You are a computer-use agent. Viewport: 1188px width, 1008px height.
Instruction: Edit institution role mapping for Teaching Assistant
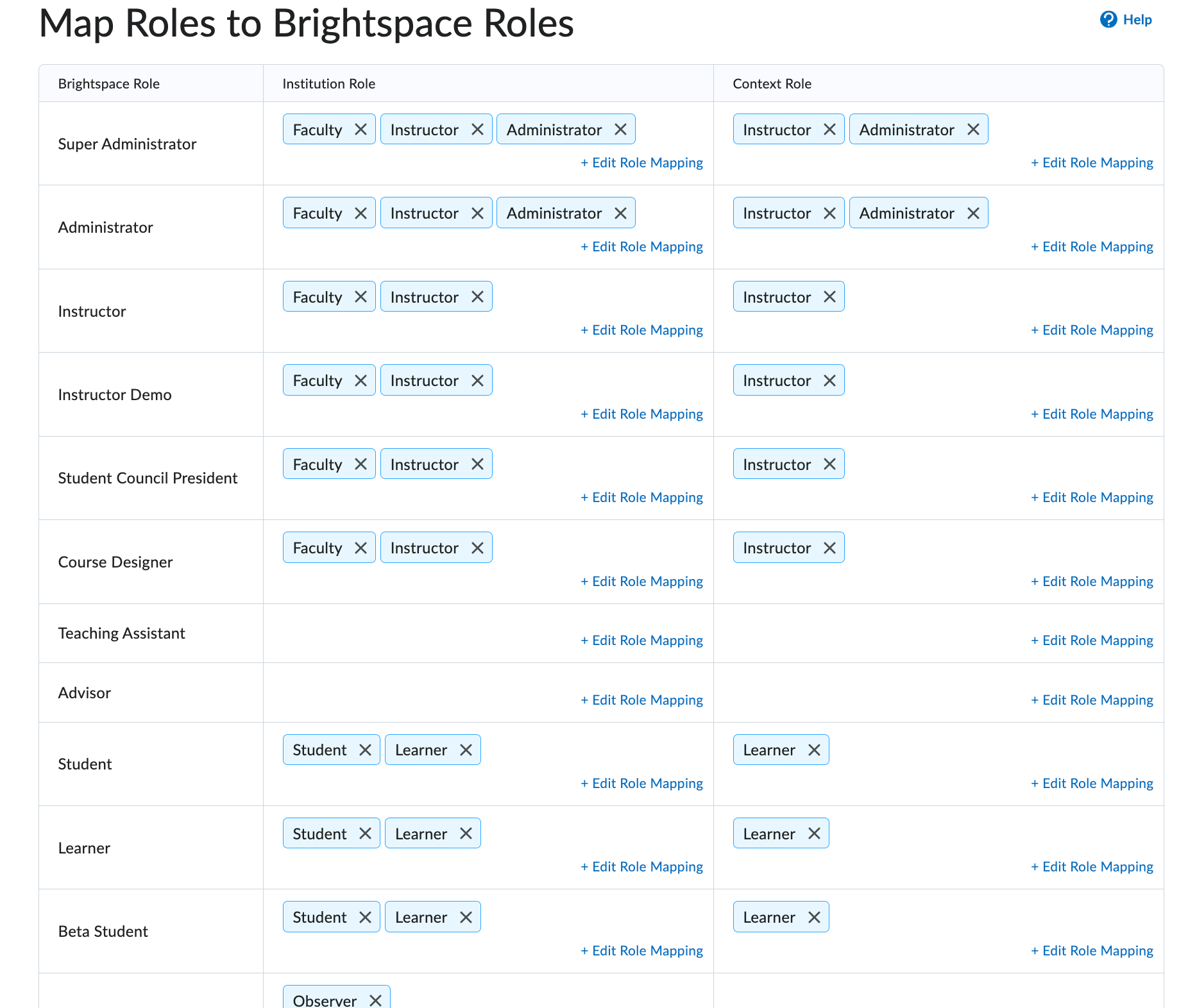pos(641,641)
